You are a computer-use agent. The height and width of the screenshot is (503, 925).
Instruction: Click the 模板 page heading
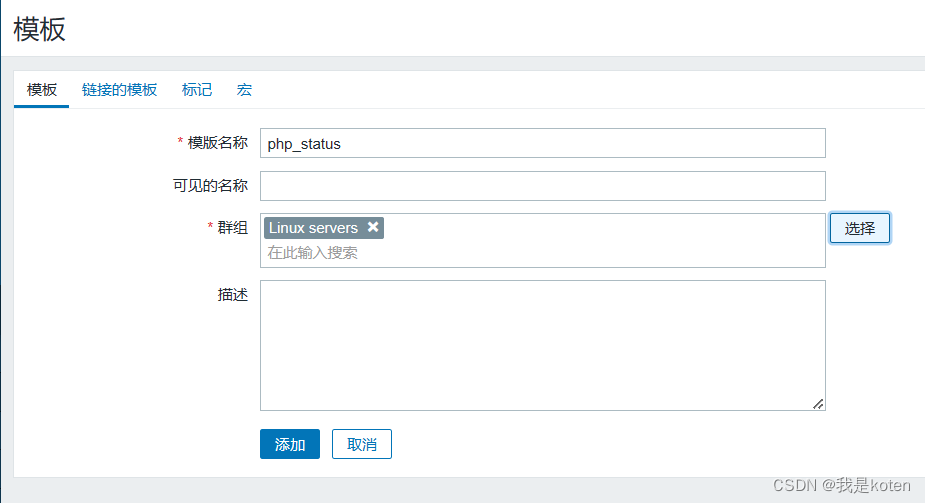[x=40, y=29]
